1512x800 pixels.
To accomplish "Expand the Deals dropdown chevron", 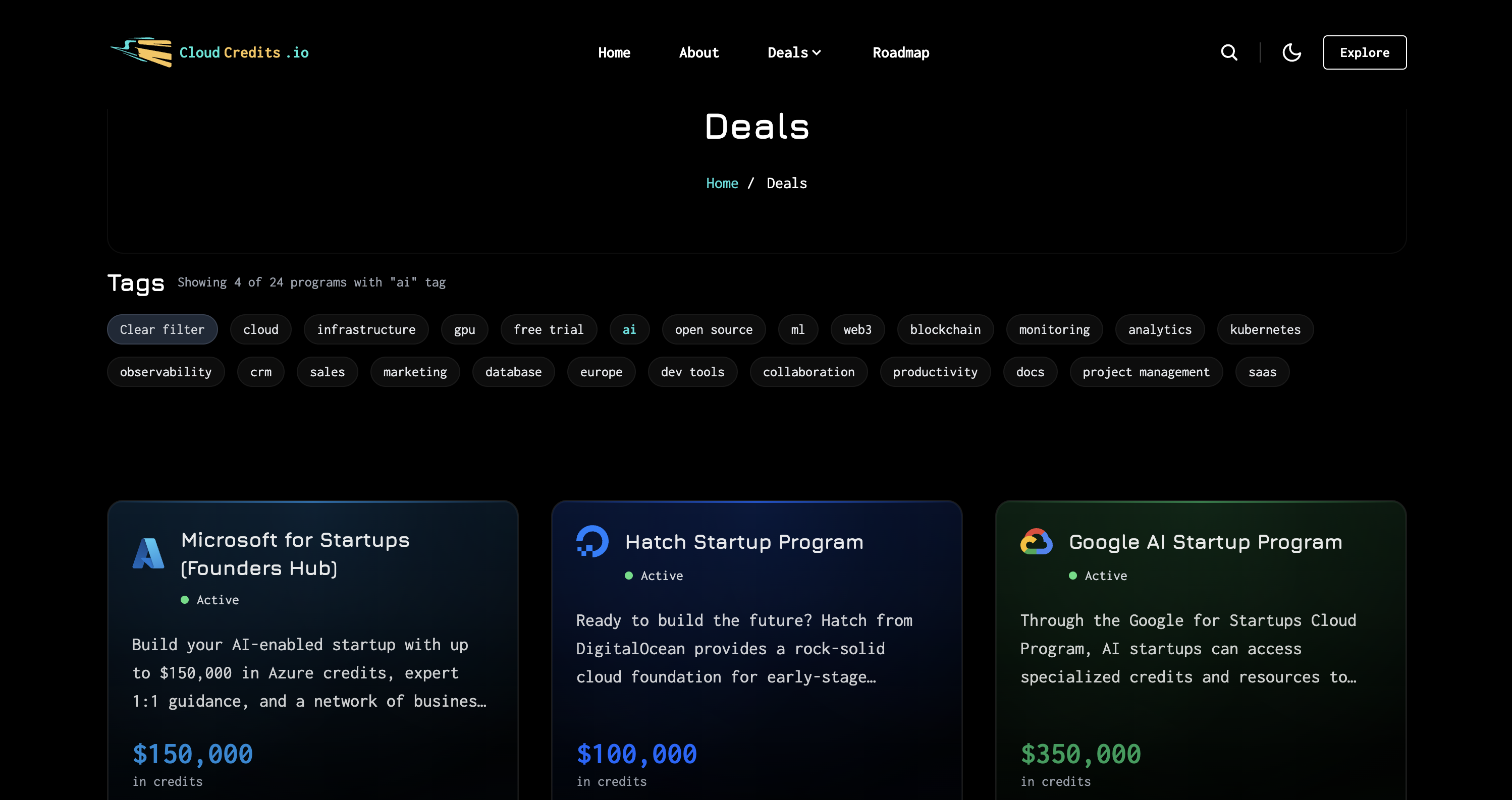I will (x=817, y=53).
